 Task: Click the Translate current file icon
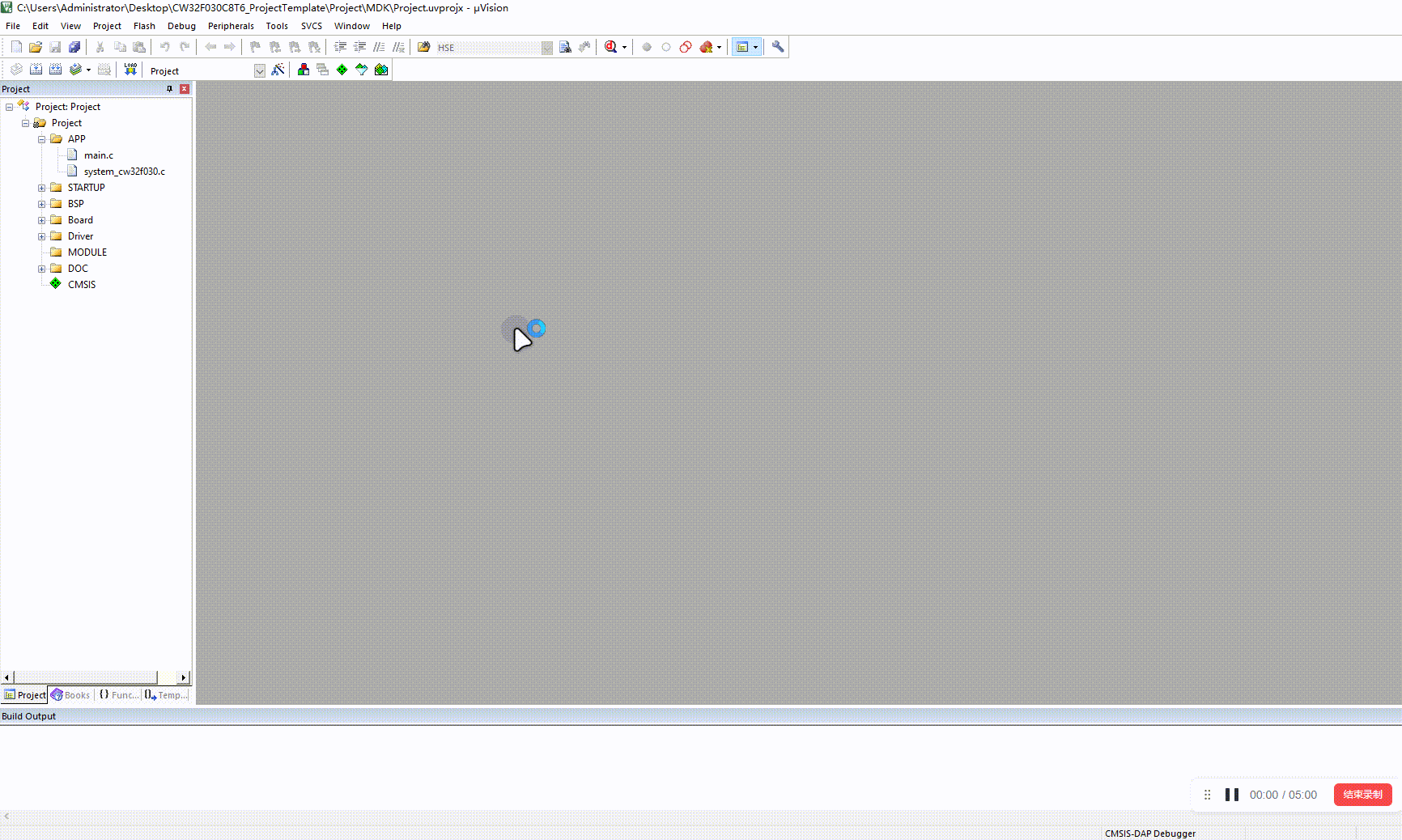(x=16, y=70)
